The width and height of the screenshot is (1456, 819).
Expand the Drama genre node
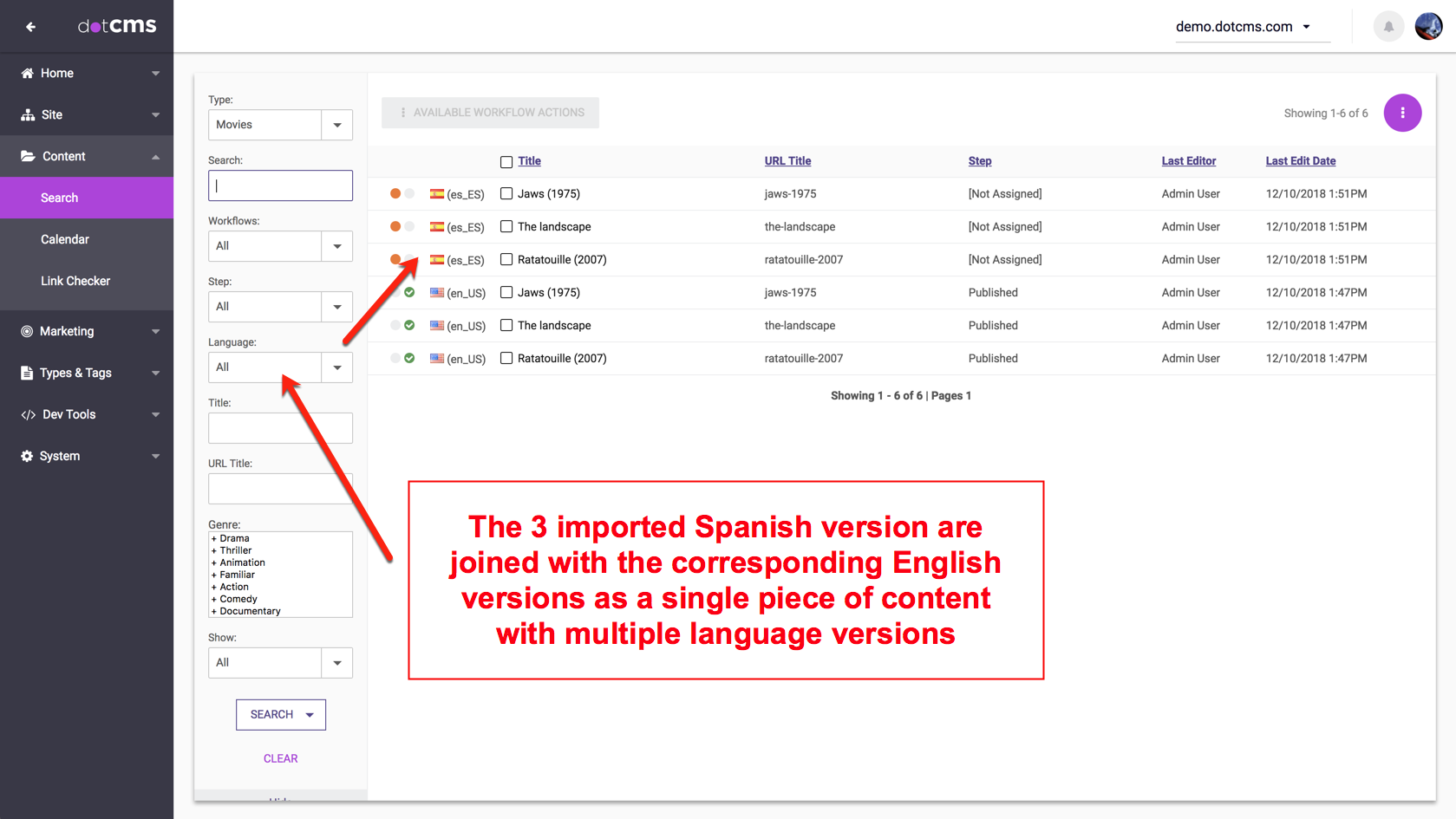click(x=230, y=538)
